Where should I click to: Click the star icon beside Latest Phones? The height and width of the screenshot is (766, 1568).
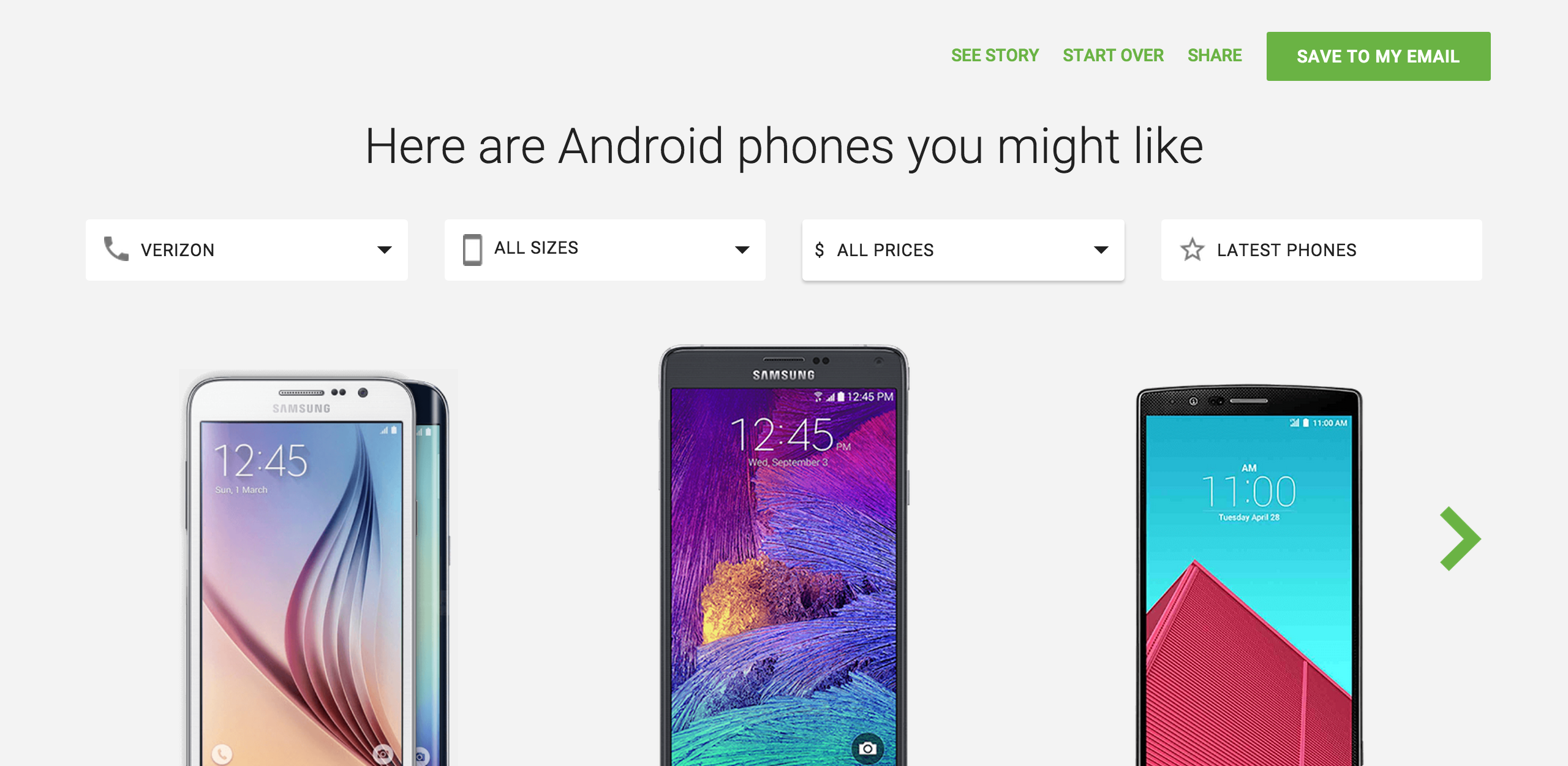tap(1192, 249)
